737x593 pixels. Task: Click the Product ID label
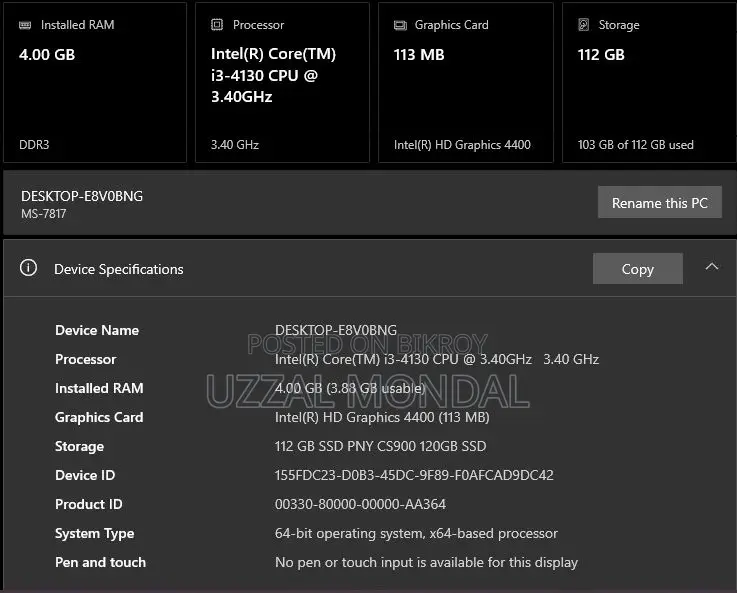click(89, 504)
